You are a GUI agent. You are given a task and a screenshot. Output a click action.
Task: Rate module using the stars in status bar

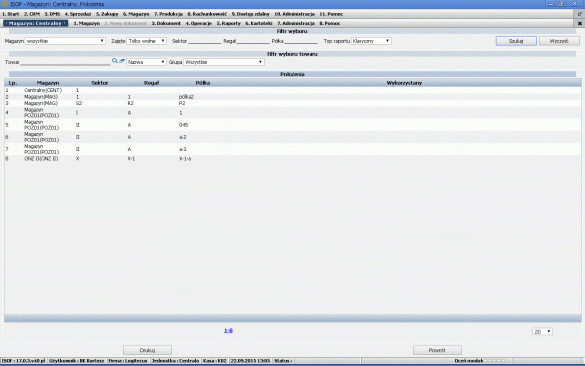click(x=495, y=360)
